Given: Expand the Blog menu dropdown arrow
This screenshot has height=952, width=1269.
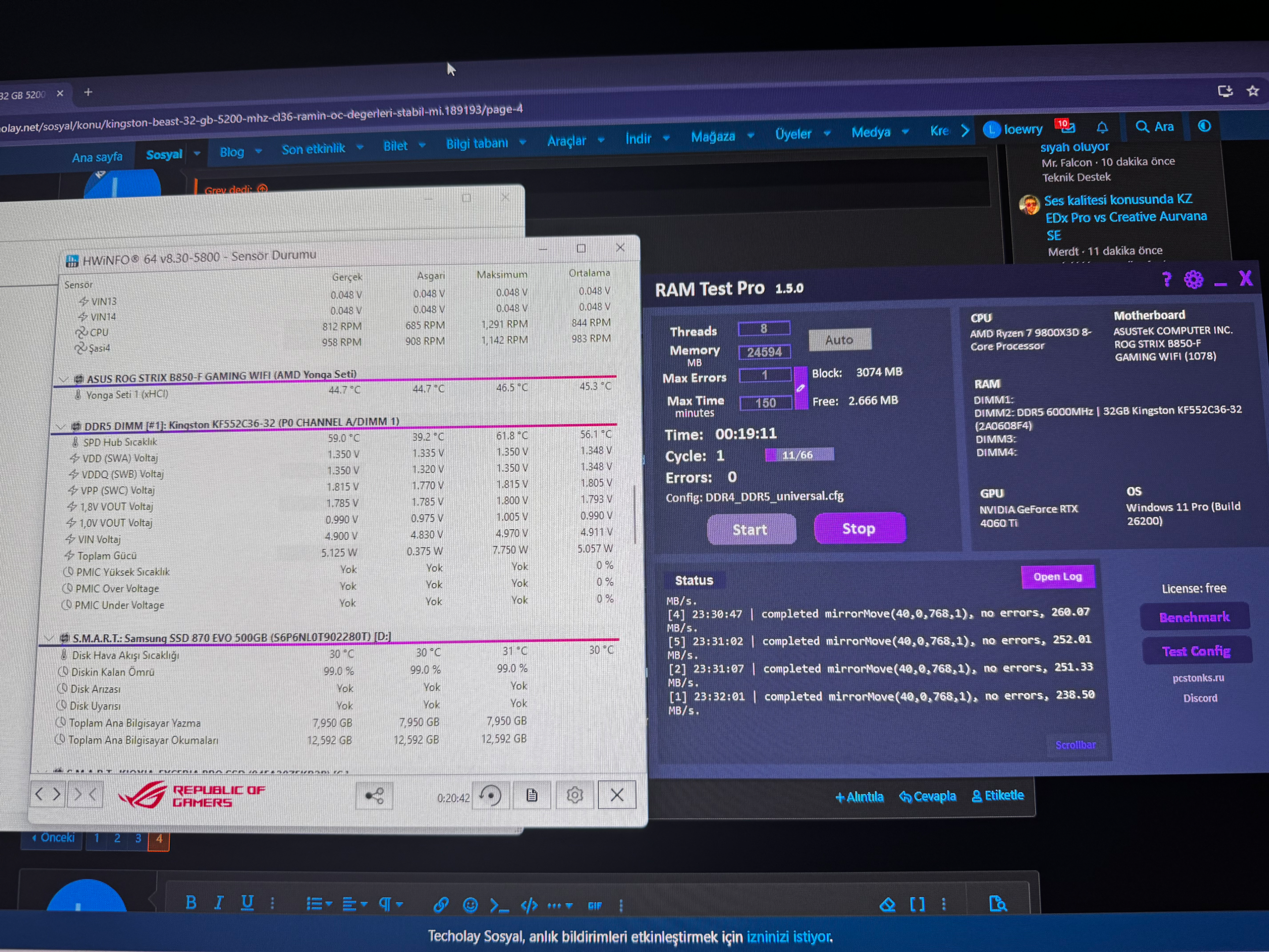Looking at the screenshot, I should click(259, 152).
